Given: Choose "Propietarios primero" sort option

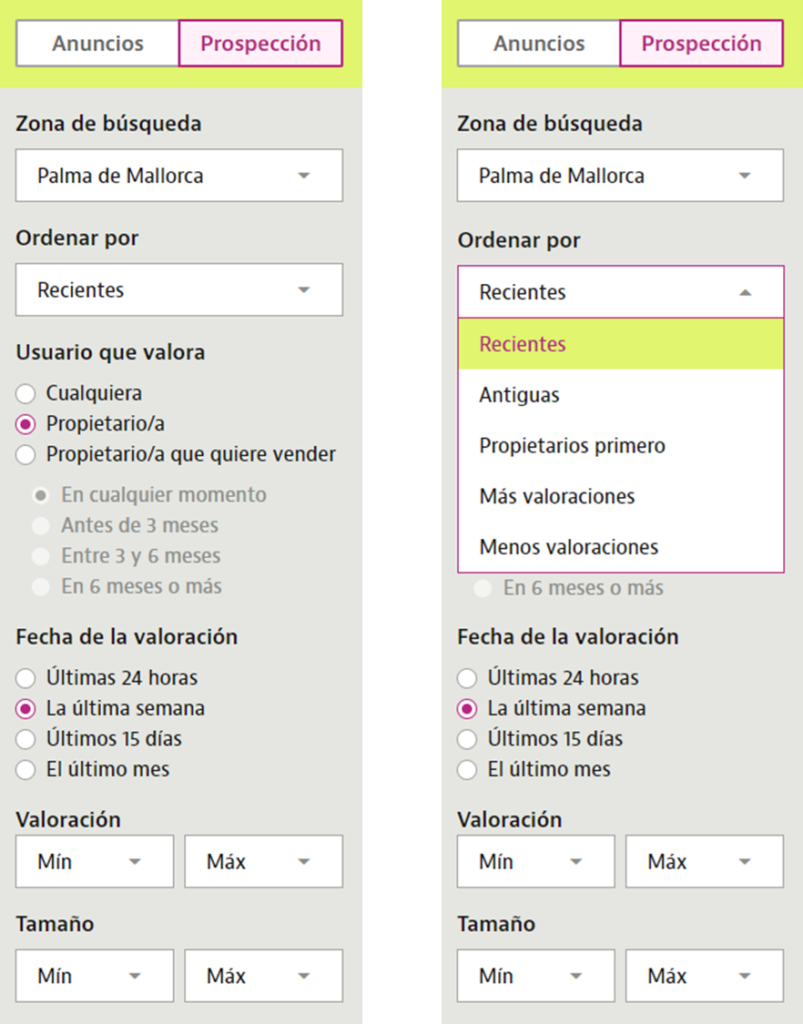Looking at the screenshot, I should pos(572,446).
